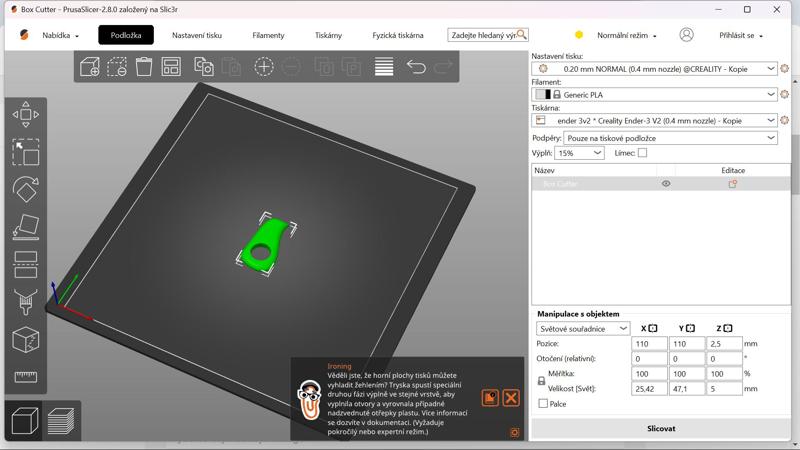Click the Delete selected object icon
The width and height of the screenshot is (800, 450).
click(x=117, y=67)
